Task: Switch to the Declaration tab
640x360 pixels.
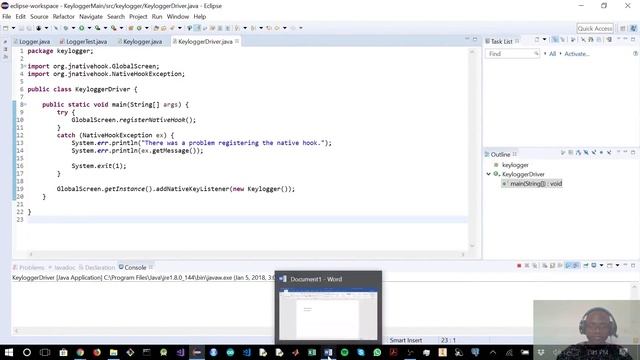Action: tap(97, 267)
